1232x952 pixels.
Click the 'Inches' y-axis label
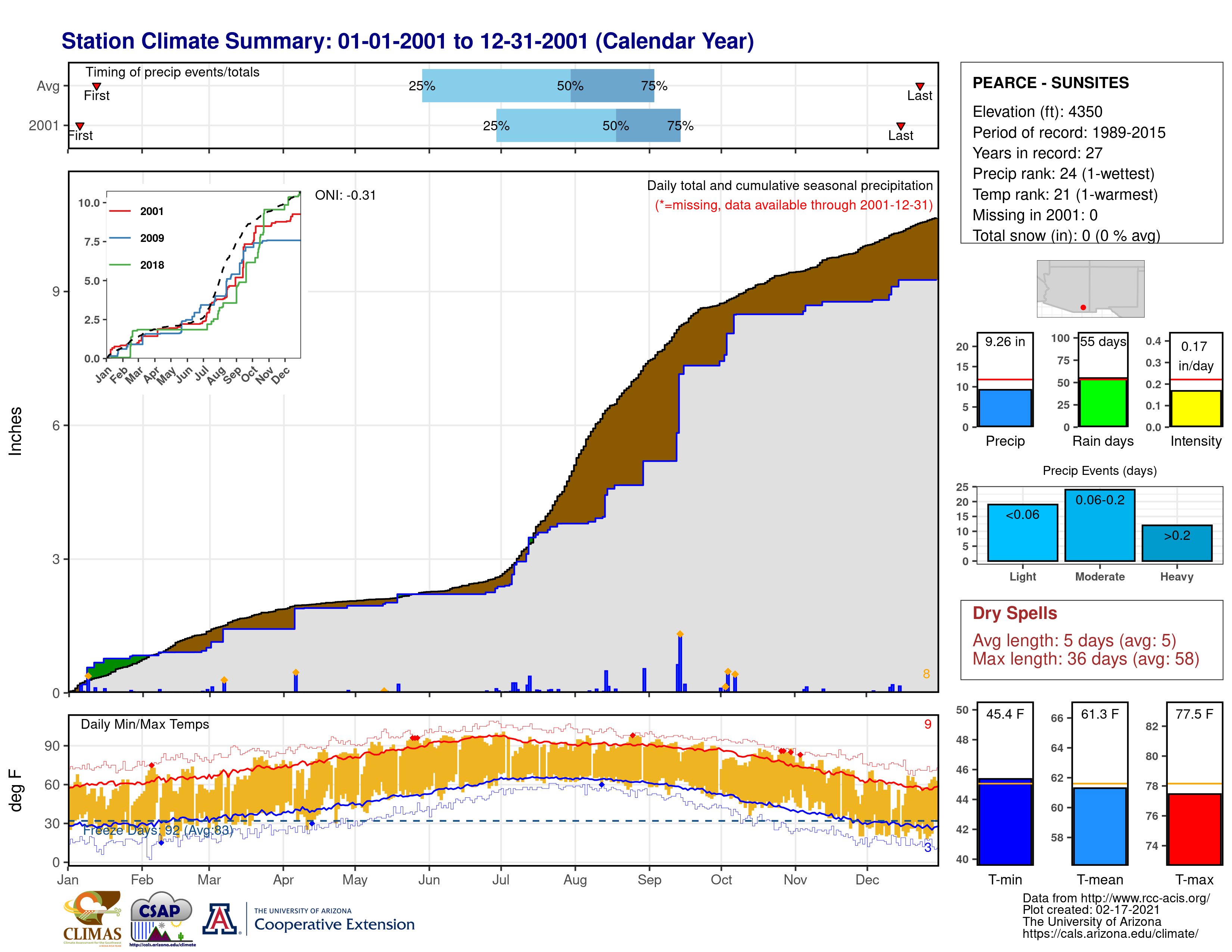coord(15,431)
